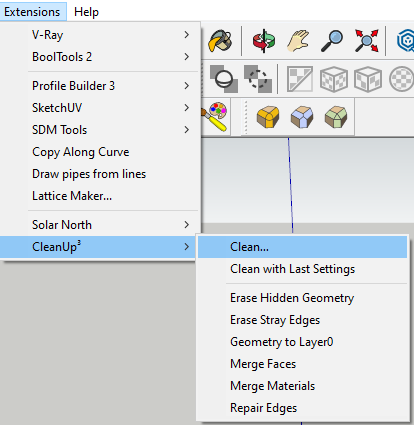Choose Clean... from CleanUp submenu
The image size is (414, 425).
click(x=302, y=247)
